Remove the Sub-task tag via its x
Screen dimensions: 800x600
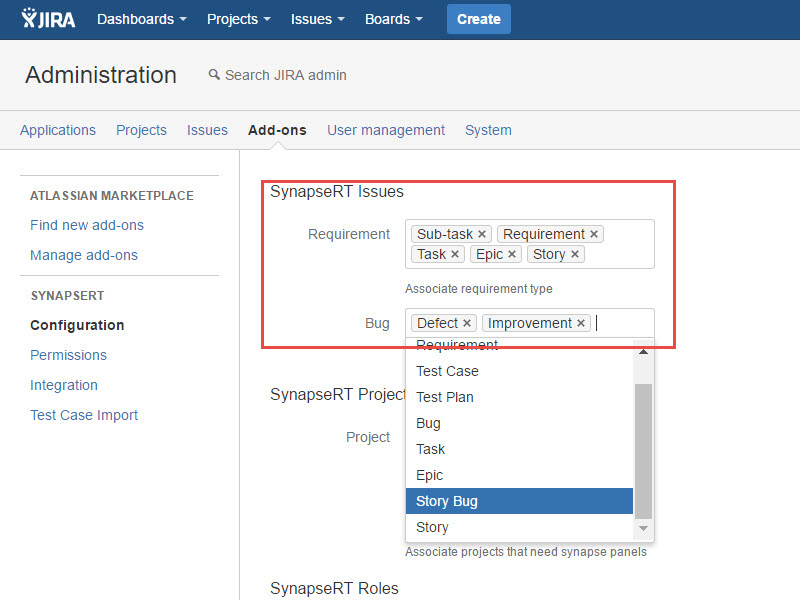point(482,235)
